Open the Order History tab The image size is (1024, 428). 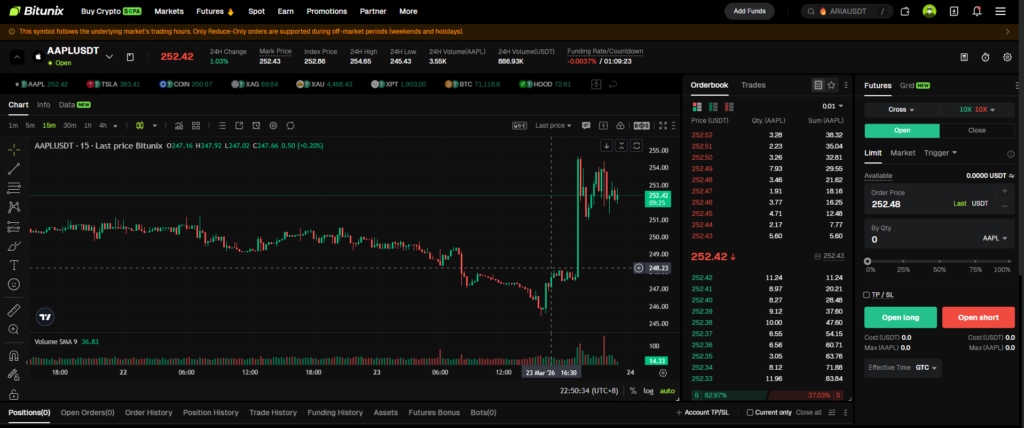[x=148, y=412]
